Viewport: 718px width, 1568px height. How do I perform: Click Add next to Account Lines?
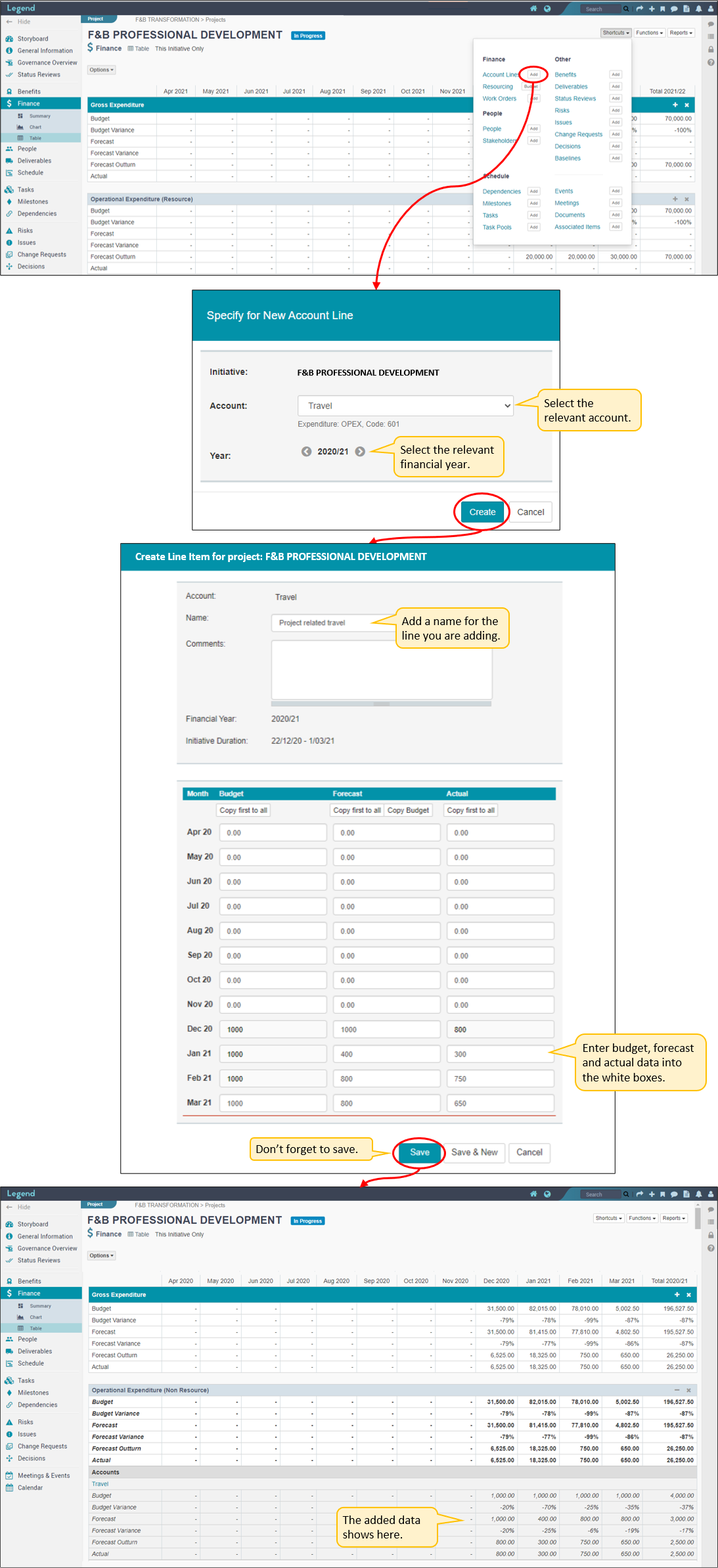tap(533, 74)
